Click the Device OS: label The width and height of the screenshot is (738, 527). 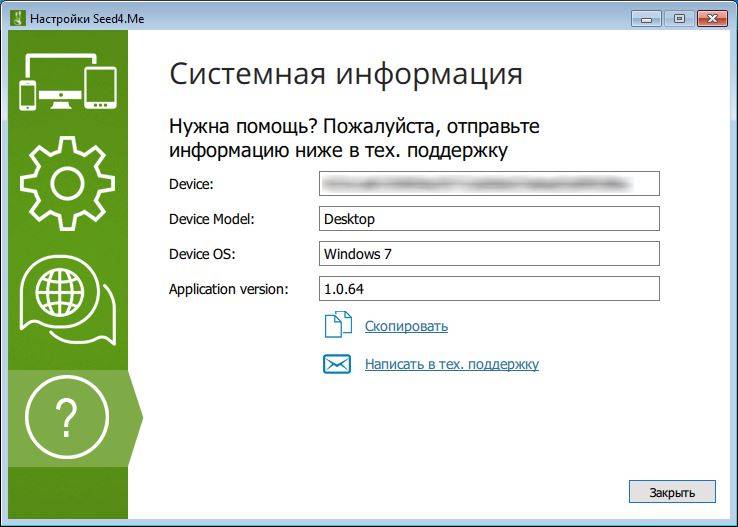202,254
